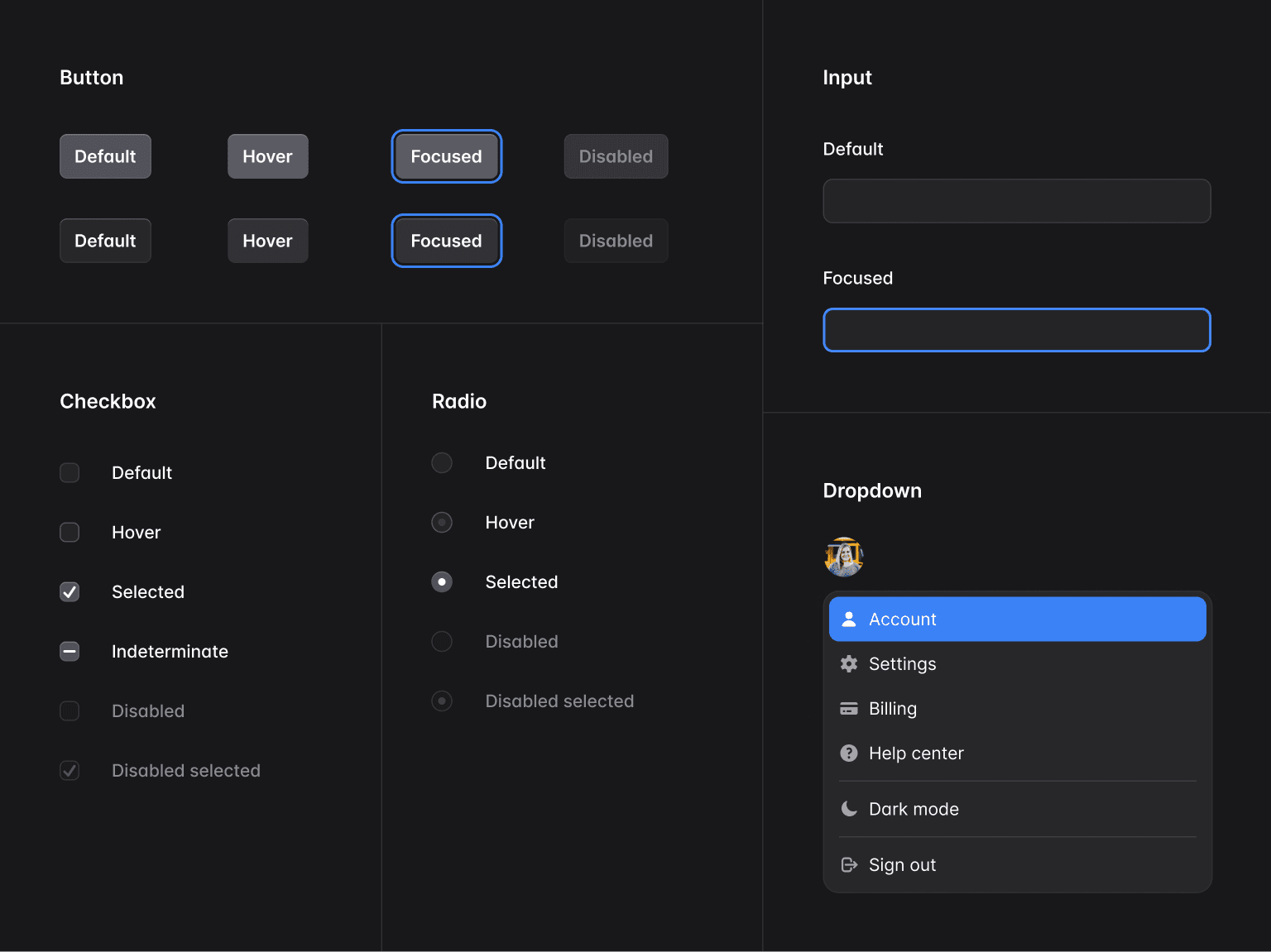Click the Indeterminate checkbox

point(70,651)
